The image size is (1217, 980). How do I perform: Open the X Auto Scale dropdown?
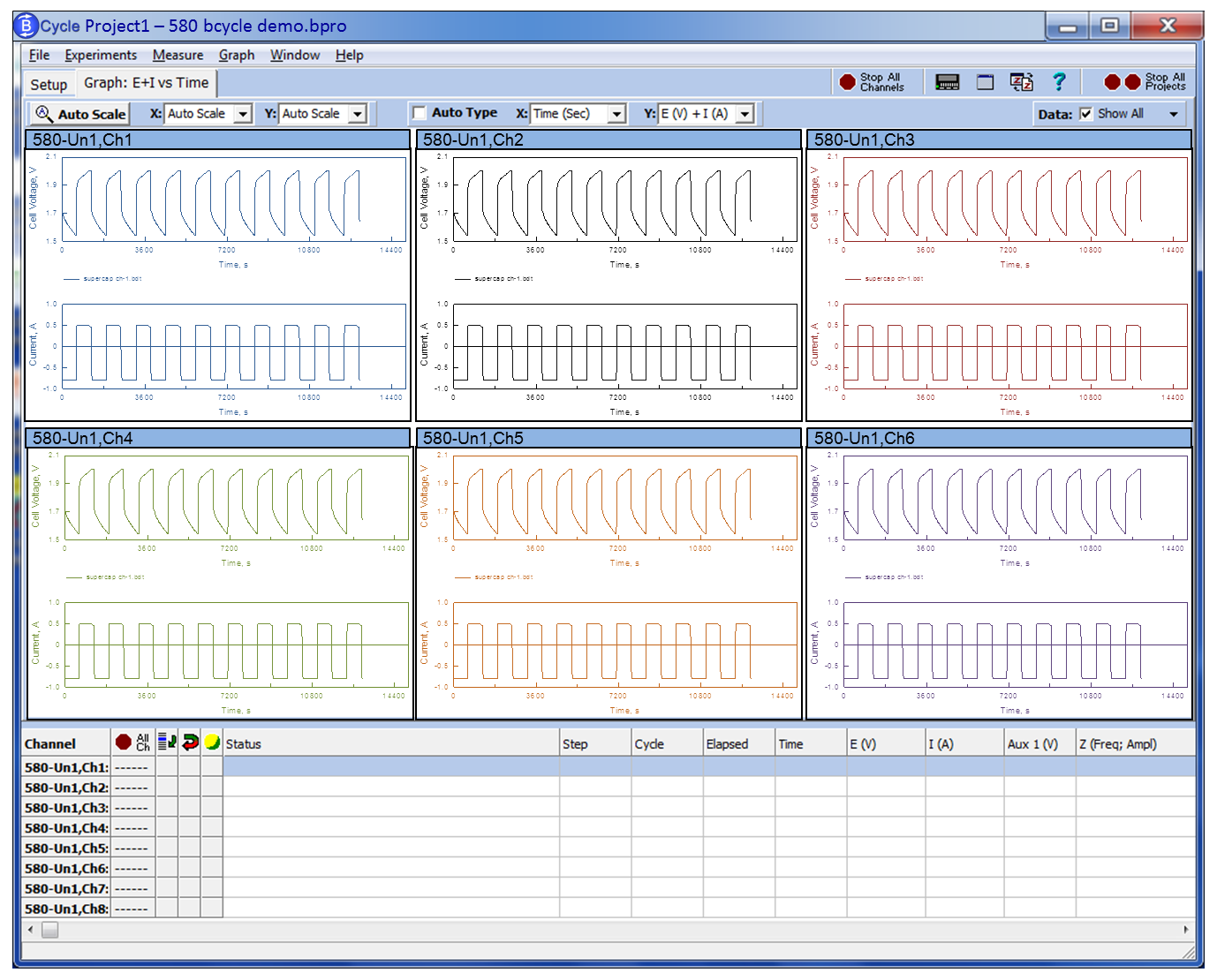(x=243, y=114)
